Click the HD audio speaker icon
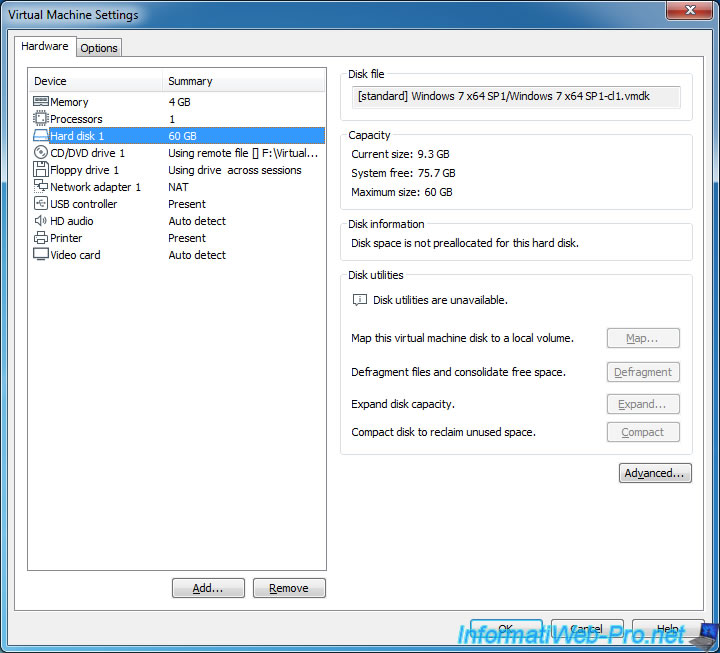The width and height of the screenshot is (720, 653). click(41, 221)
